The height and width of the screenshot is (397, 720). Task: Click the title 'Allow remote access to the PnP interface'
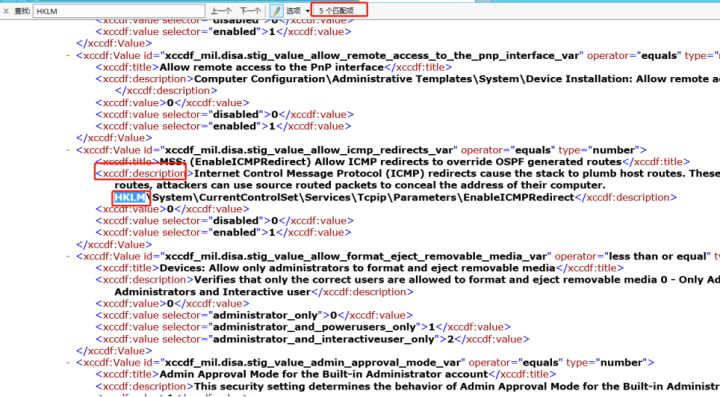pyautogui.click(x=271, y=67)
